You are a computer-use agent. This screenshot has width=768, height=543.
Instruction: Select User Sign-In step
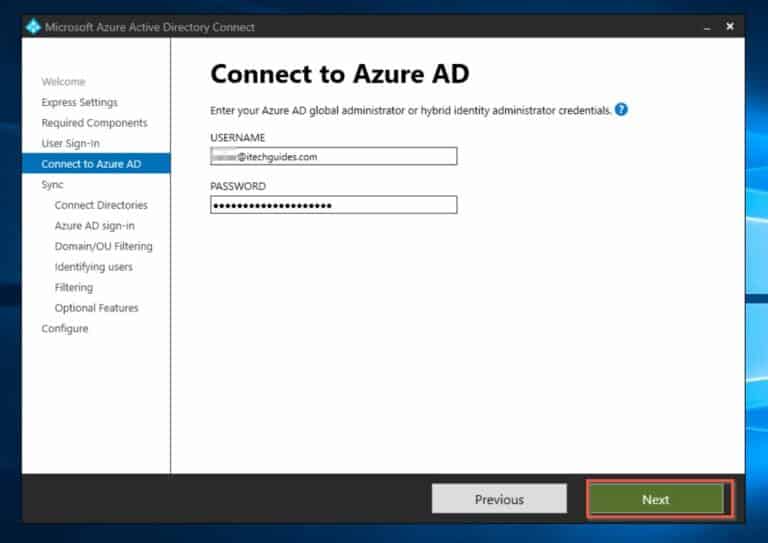pyautogui.click(x=71, y=143)
